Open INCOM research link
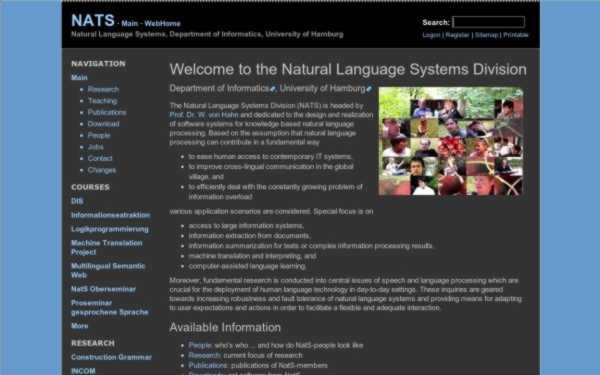This screenshot has height=375, width=600. point(83,371)
